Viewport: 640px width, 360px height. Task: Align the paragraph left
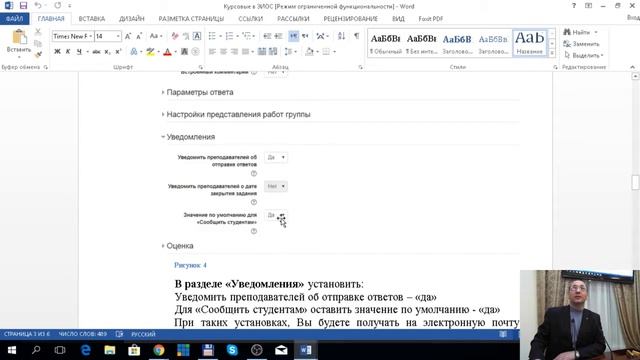212,52
